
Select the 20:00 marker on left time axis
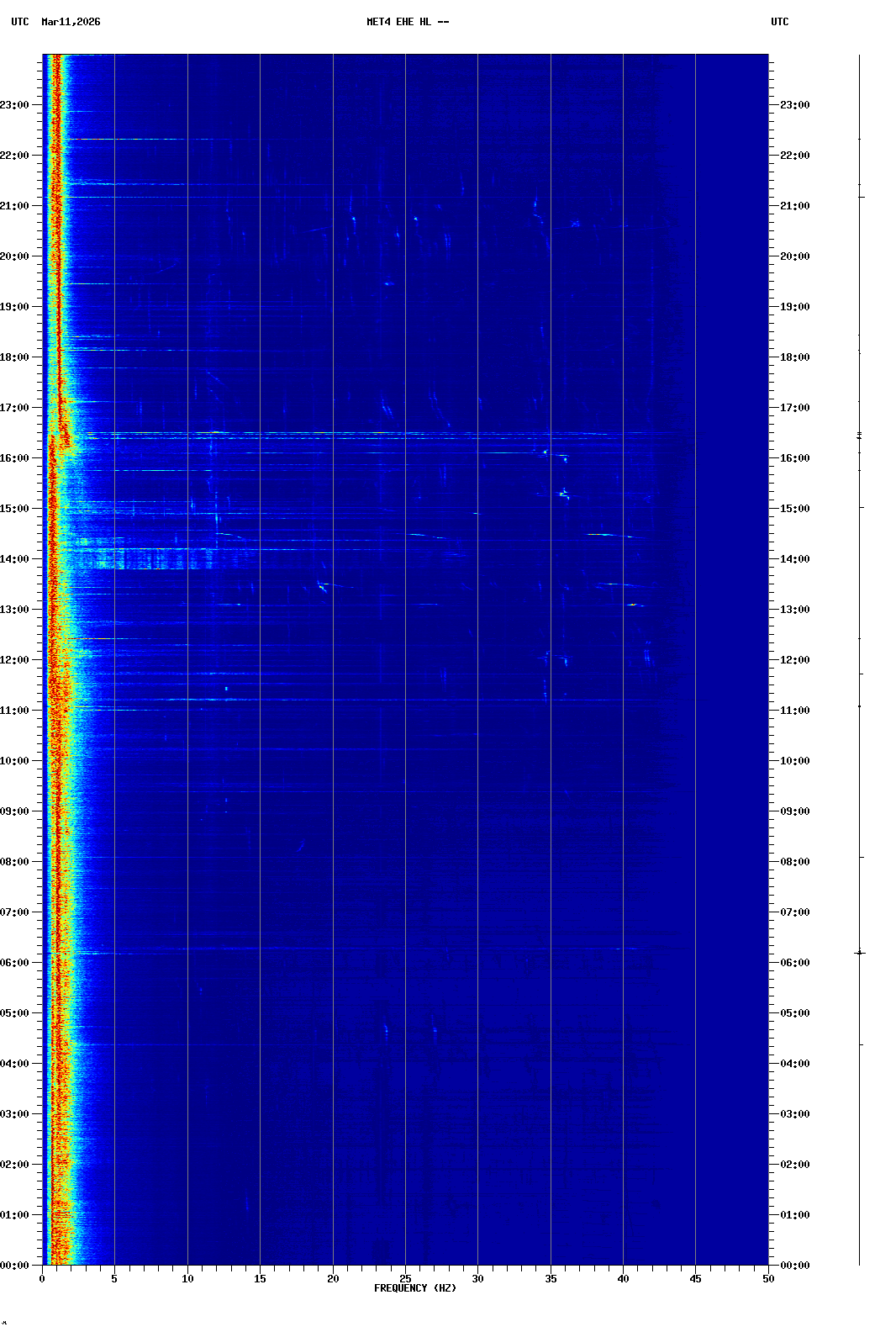point(15,256)
